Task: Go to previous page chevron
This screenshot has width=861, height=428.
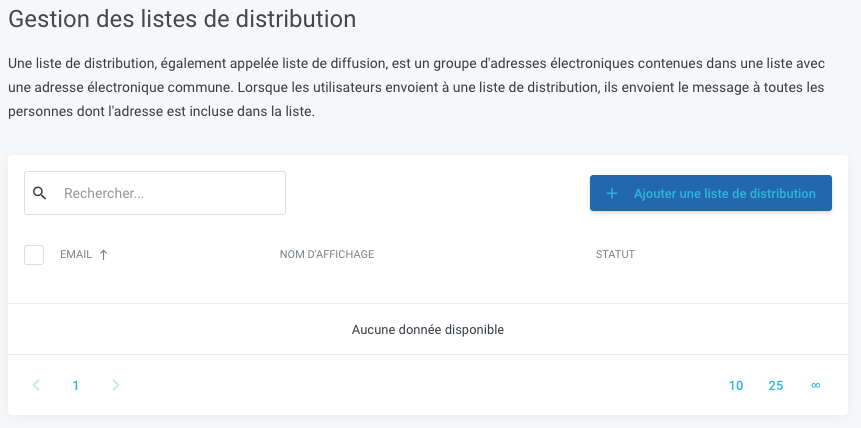Action: tap(36, 385)
